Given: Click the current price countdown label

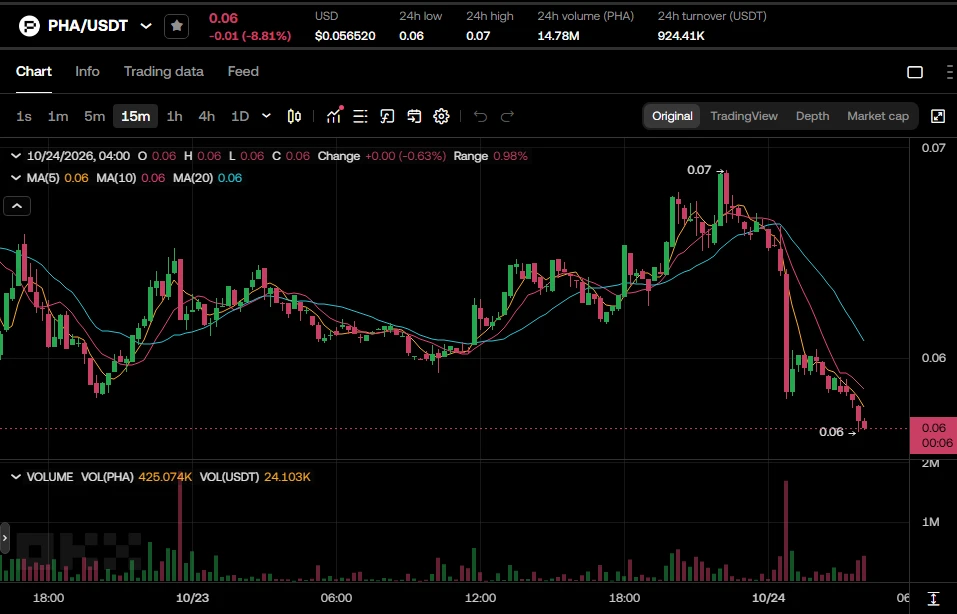Looking at the screenshot, I should 933,435.
